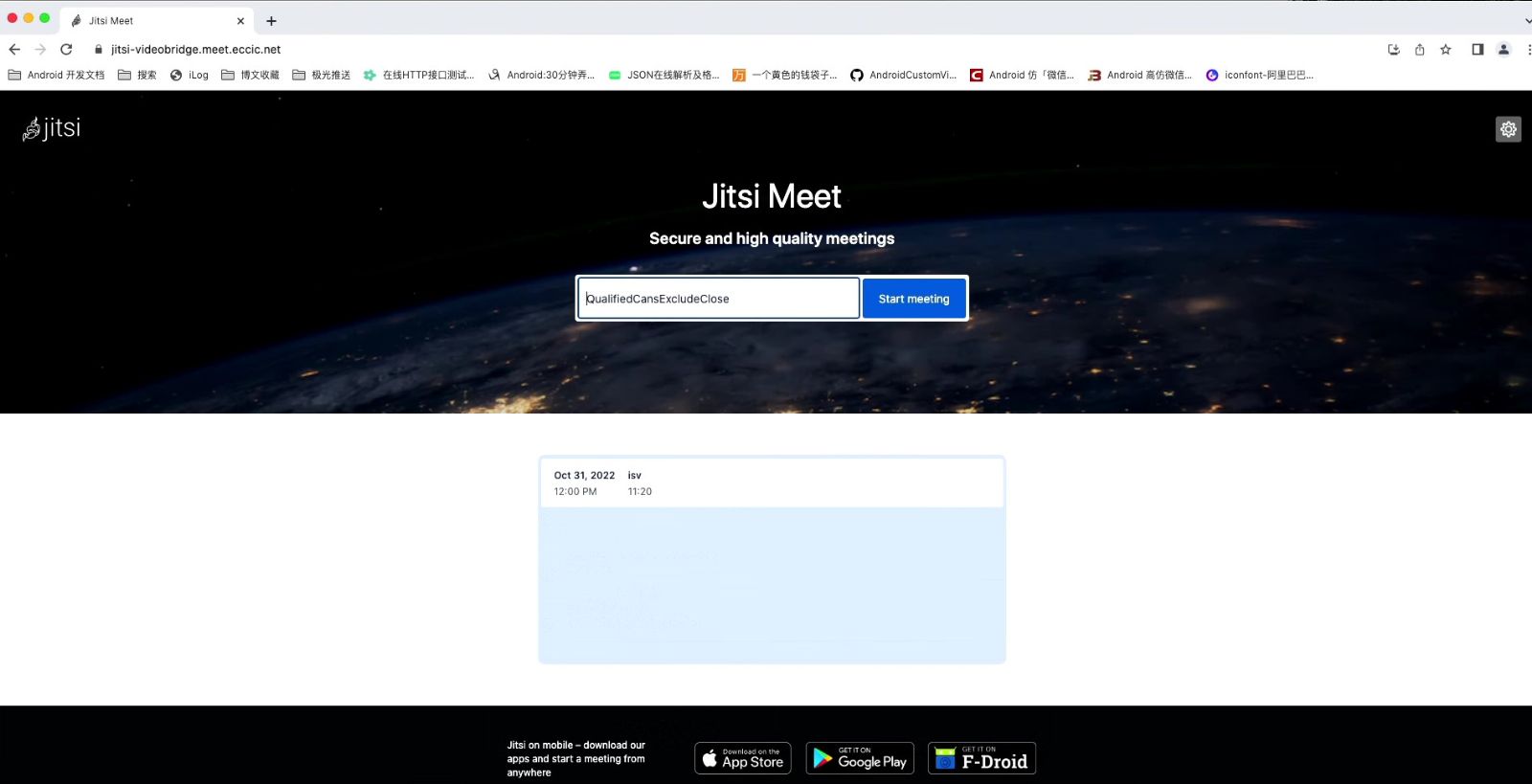Open Jitsi settings gear icon
Viewport: 1532px width, 784px height.
click(1508, 129)
